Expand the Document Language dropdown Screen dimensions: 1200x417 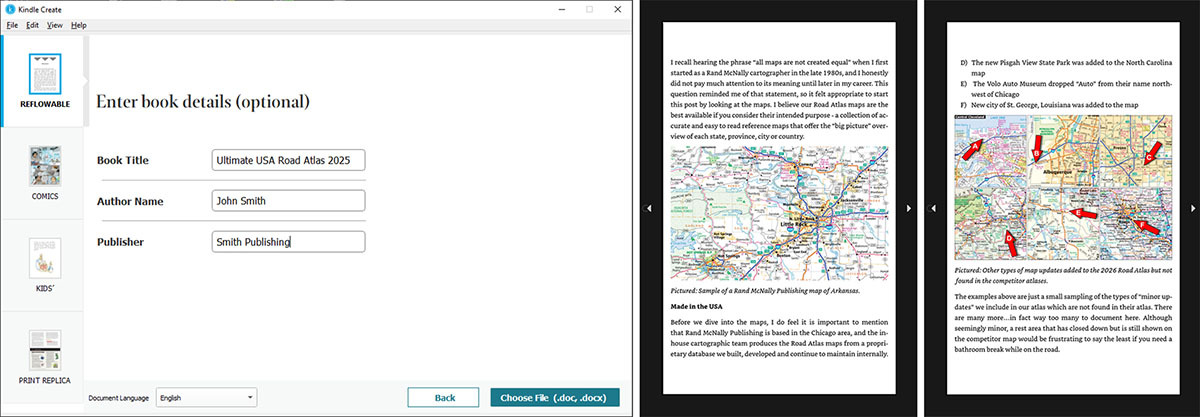206,397
